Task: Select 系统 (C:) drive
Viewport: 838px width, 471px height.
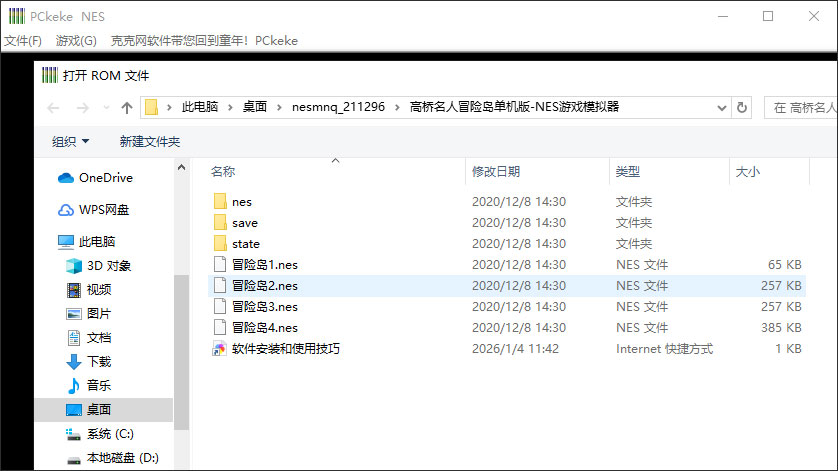Action: [x=110, y=434]
